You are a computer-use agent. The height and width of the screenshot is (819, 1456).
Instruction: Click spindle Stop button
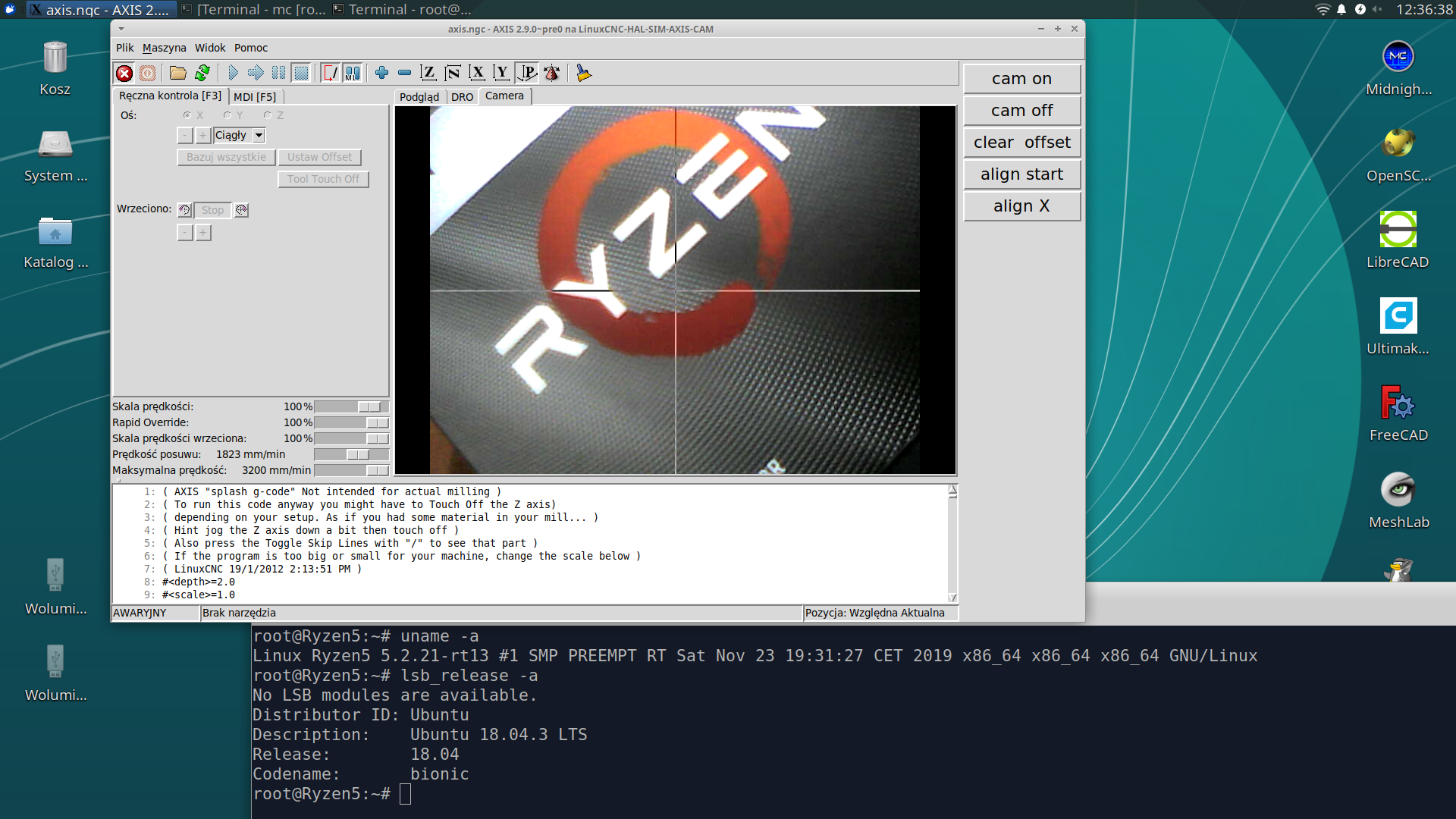pyautogui.click(x=212, y=210)
